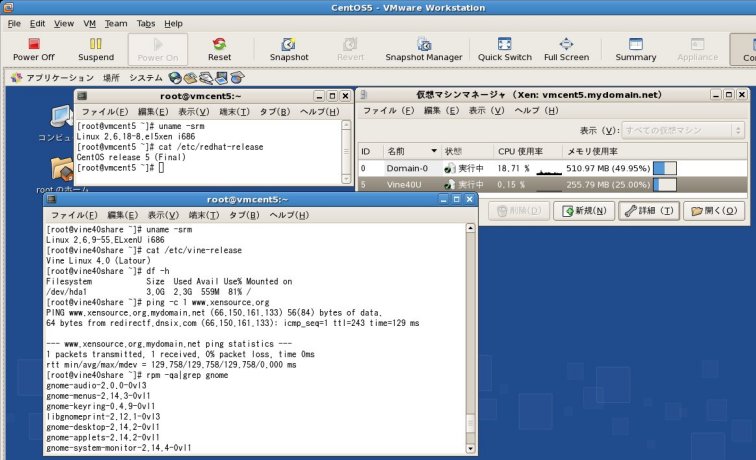The width and height of the screenshot is (756, 460).
Task: Open the VMware File menu
Action: (14, 24)
